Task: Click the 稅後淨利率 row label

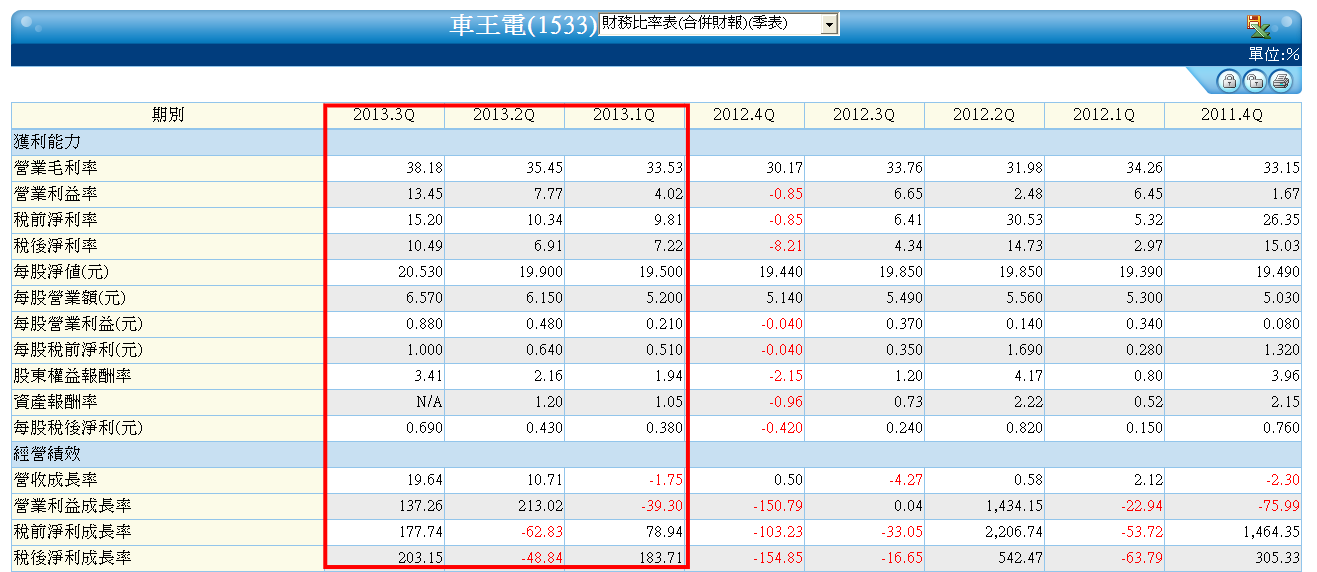Action: (55, 245)
